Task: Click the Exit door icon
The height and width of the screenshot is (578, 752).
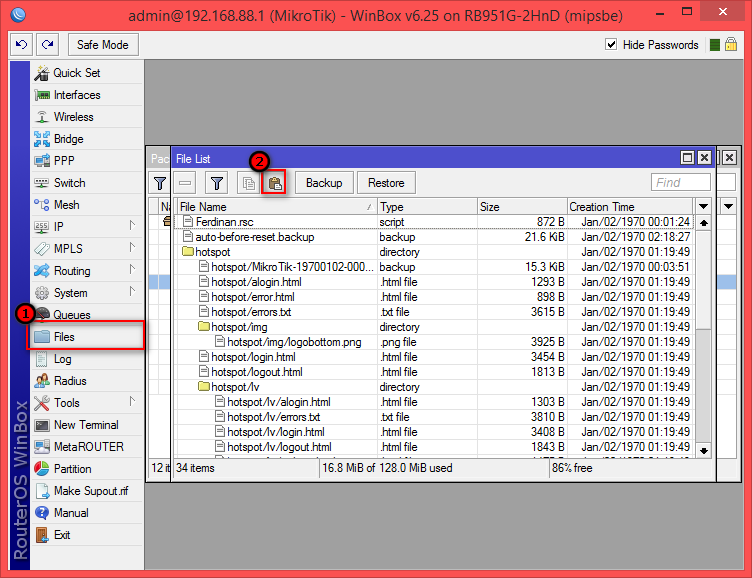Action: tap(42, 535)
